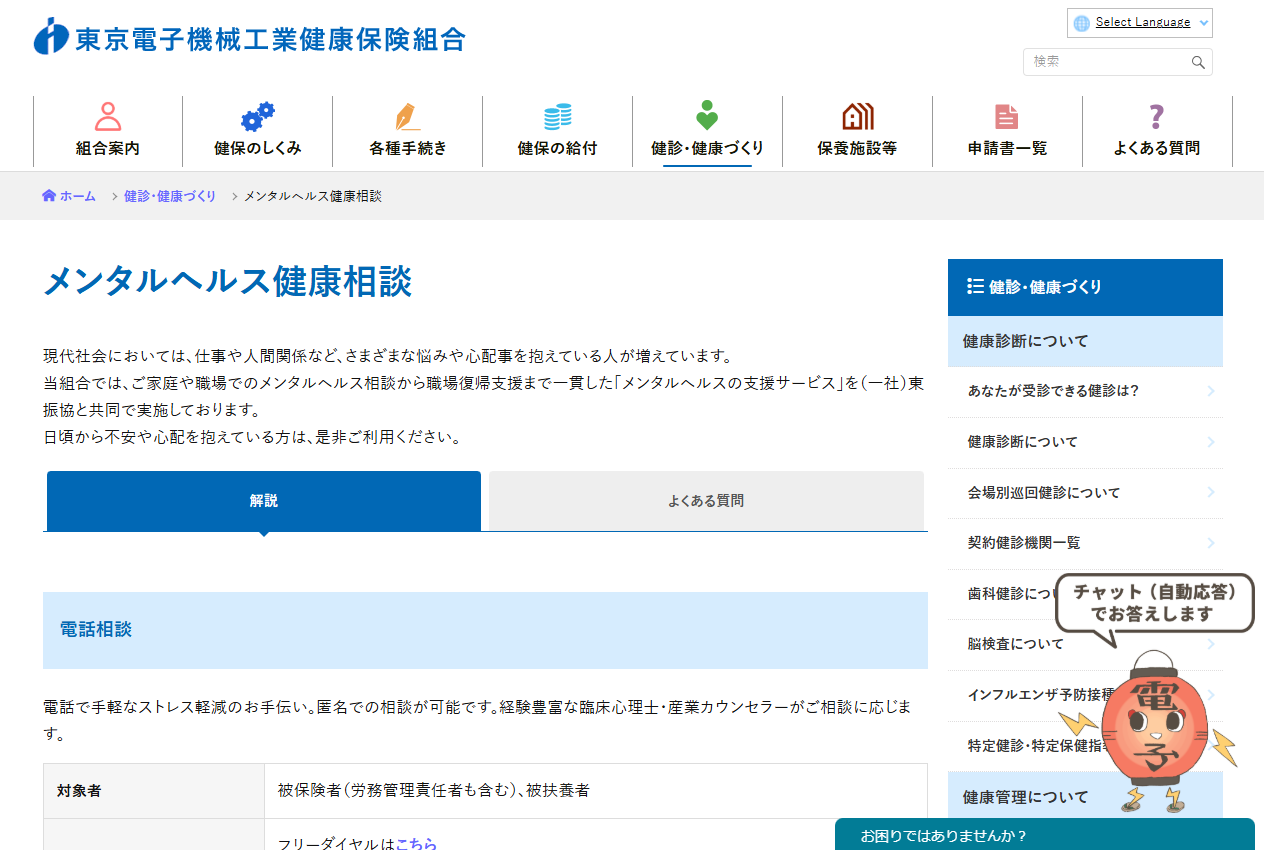Click the 健診・健康づくり heart person icon
1264x850 pixels.
click(707, 116)
